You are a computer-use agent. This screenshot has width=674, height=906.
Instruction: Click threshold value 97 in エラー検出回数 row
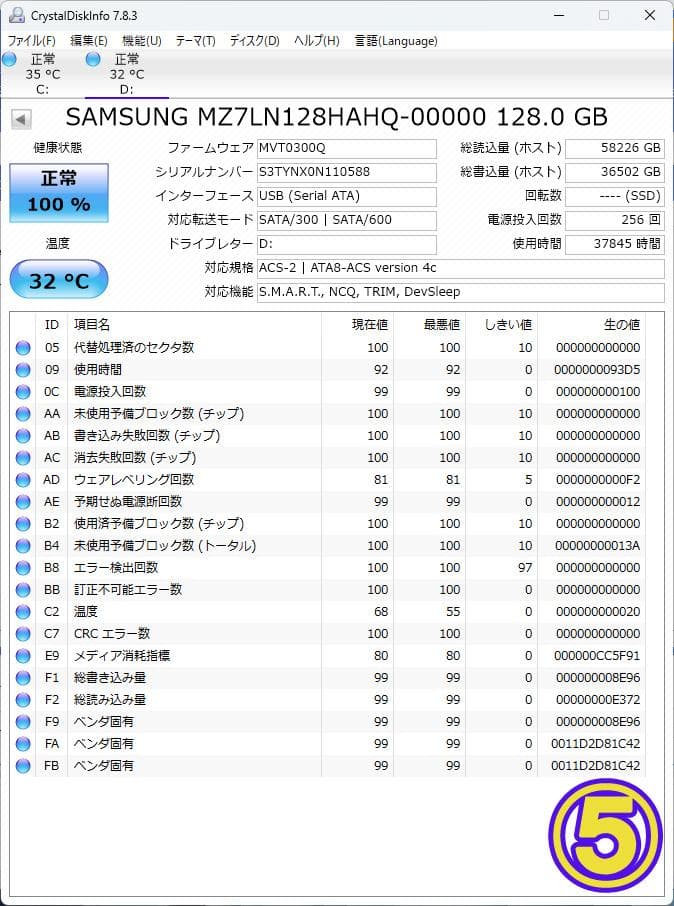[x=525, y=568]
